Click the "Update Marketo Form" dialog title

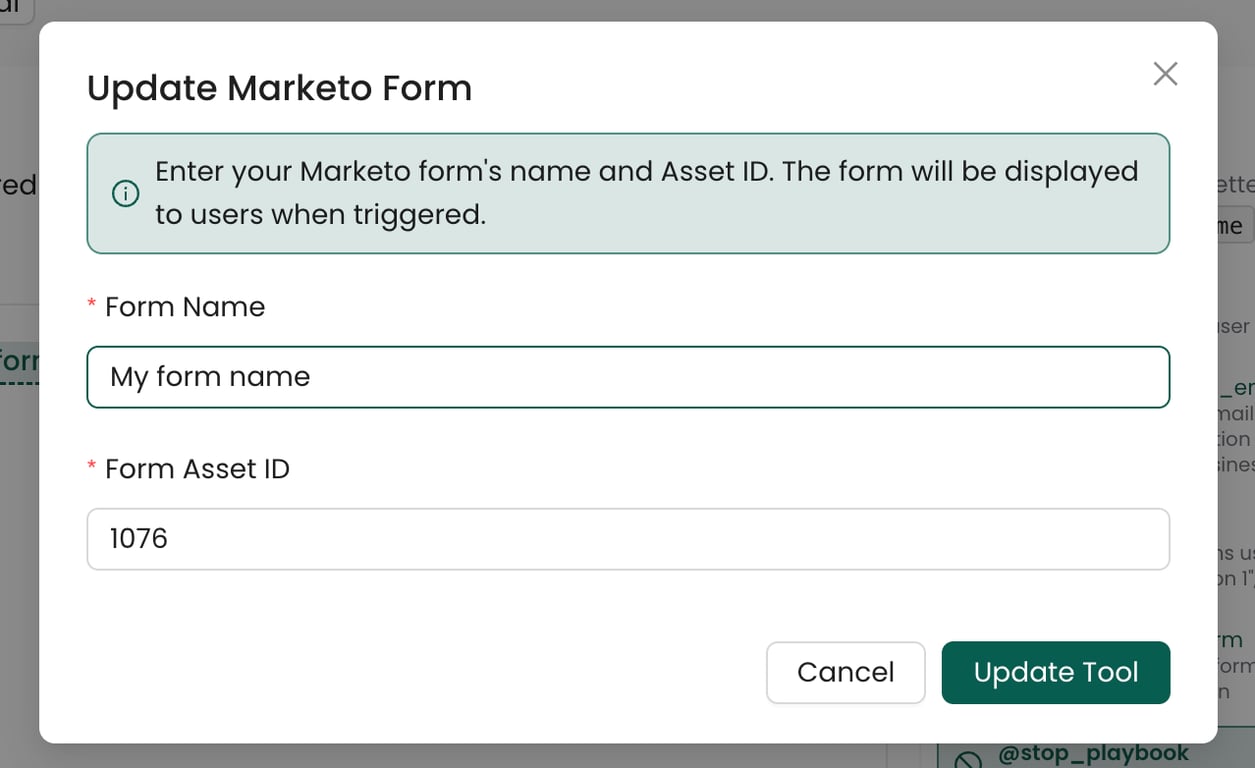279,88
